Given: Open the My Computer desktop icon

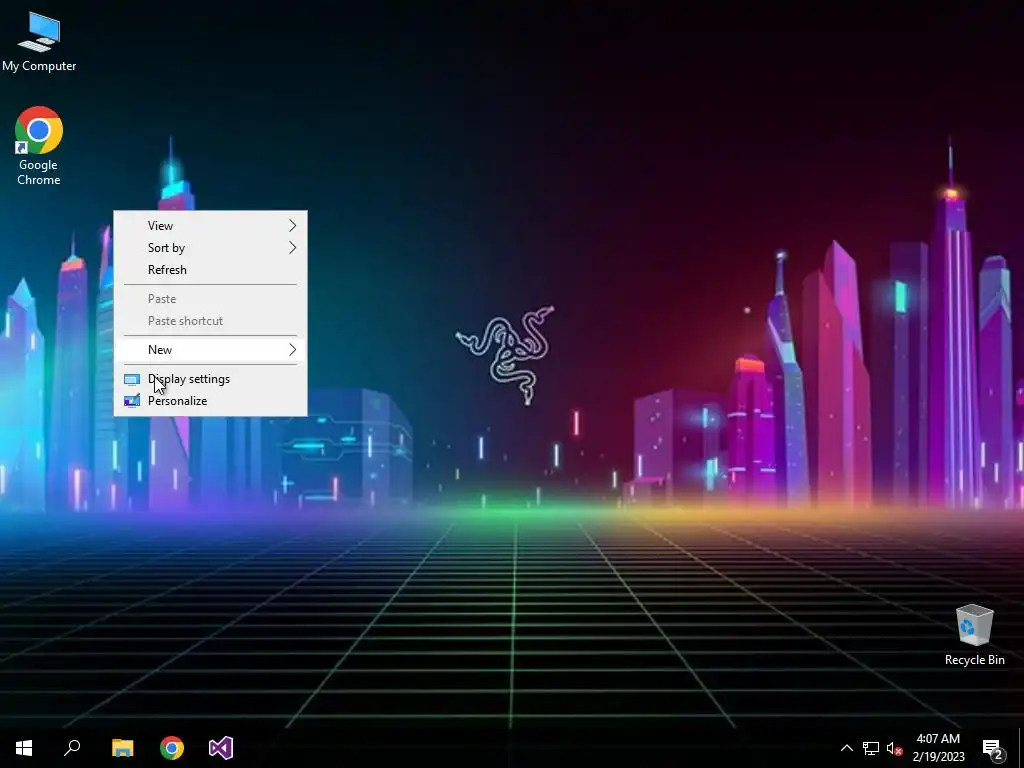Looking at the screenshot, I should click(x=39, y=42).
